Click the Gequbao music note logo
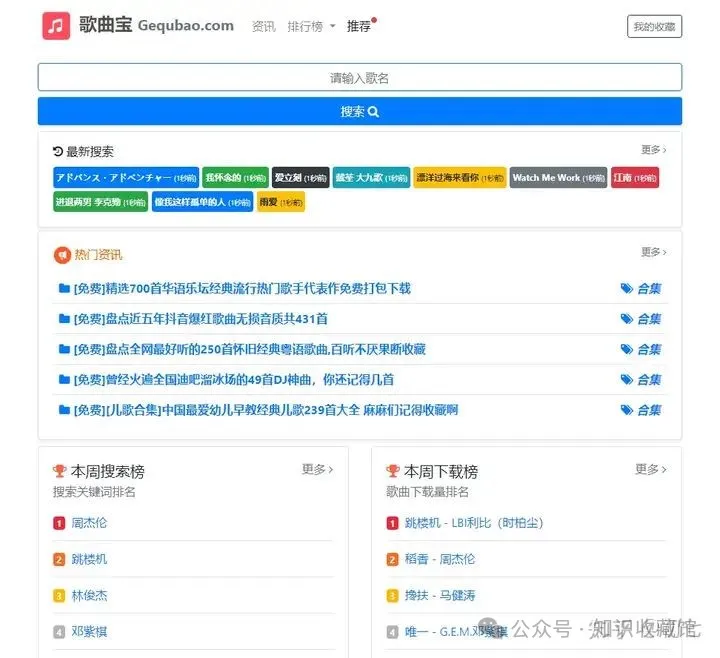The height and width of the screenshot is (658, 720). click(56, 26)
